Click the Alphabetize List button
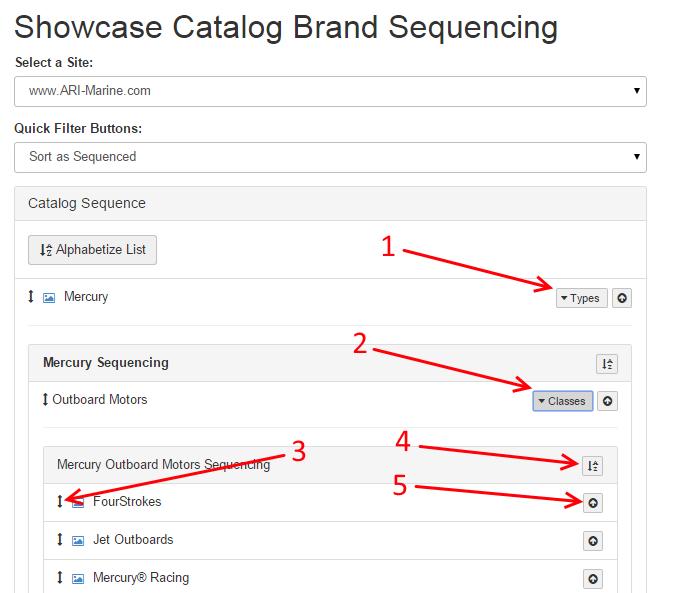The height and width of the screenshot is (593, 675). coord(92,250)
